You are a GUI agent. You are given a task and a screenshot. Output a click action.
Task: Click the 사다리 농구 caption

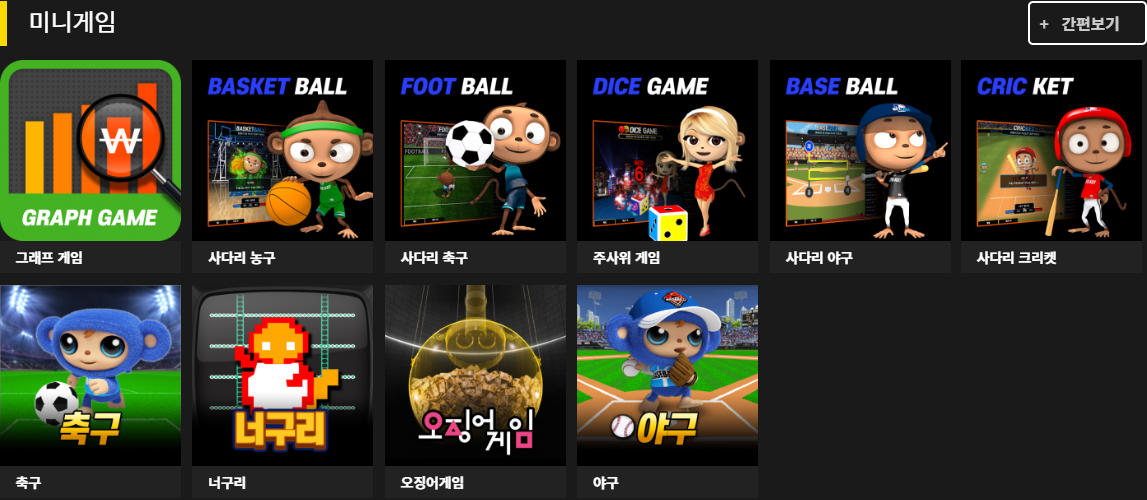coord(241,258)
